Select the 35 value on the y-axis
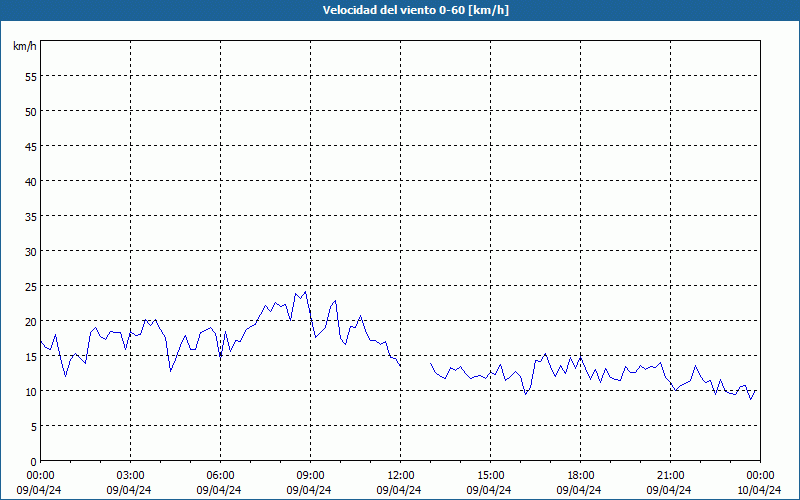 (31, 216)
